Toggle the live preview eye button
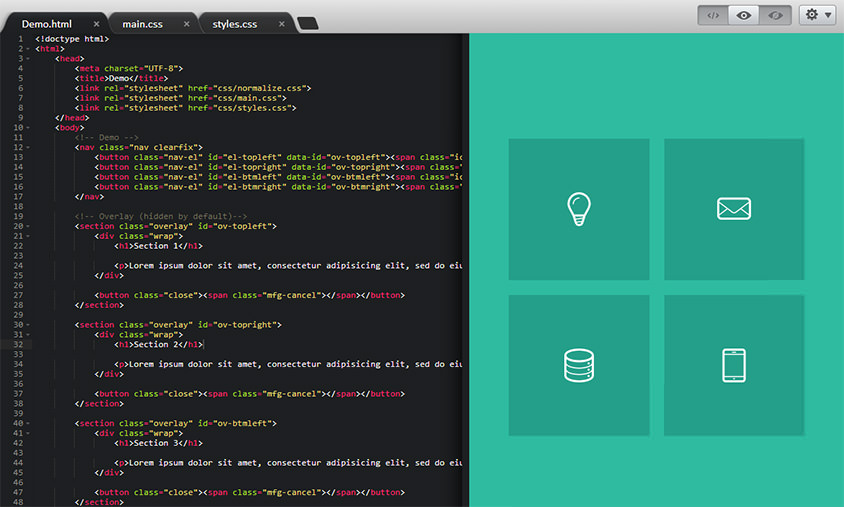The image size is (844, 507). (x=743, y=15)
